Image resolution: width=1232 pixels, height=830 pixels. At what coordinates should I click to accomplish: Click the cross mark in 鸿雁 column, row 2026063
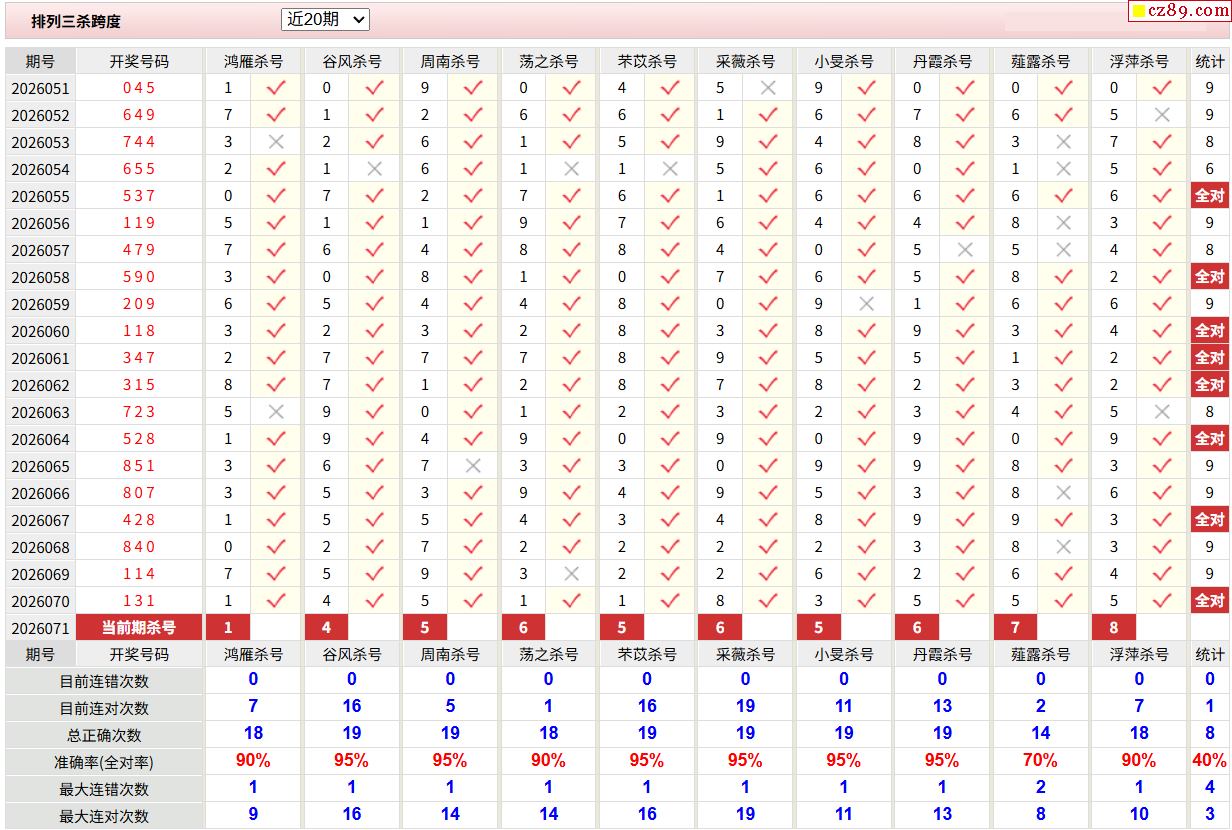pyautogui.click(x=276, y=412)
